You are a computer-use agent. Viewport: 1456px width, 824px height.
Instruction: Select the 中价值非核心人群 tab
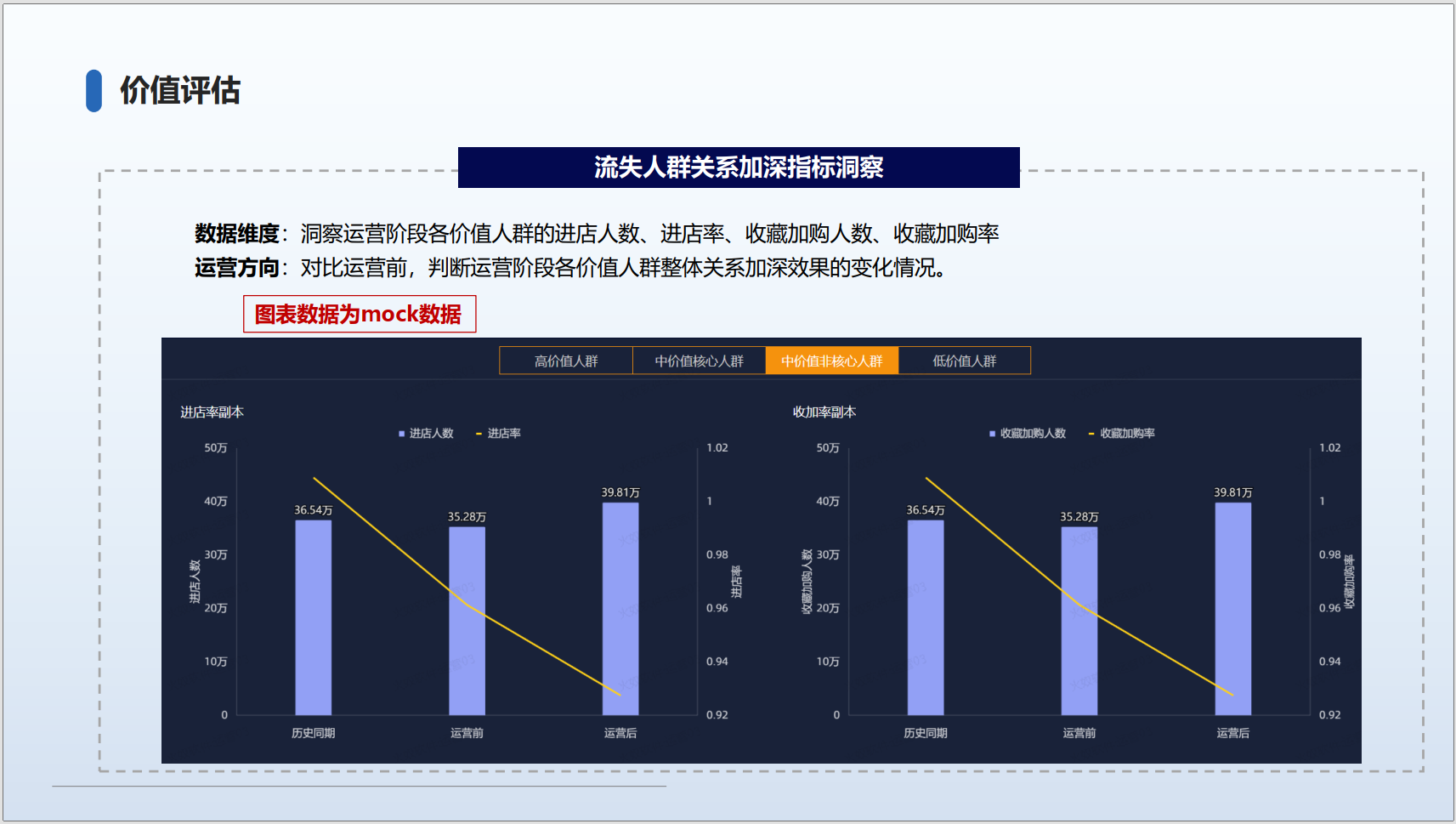(832, 361)
